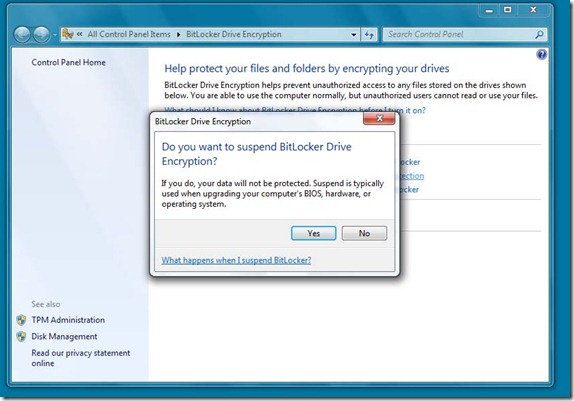Screen dimensions: 574x401
Task: Select All Control Panel Items breadcrumb
Action: point(129,34)
